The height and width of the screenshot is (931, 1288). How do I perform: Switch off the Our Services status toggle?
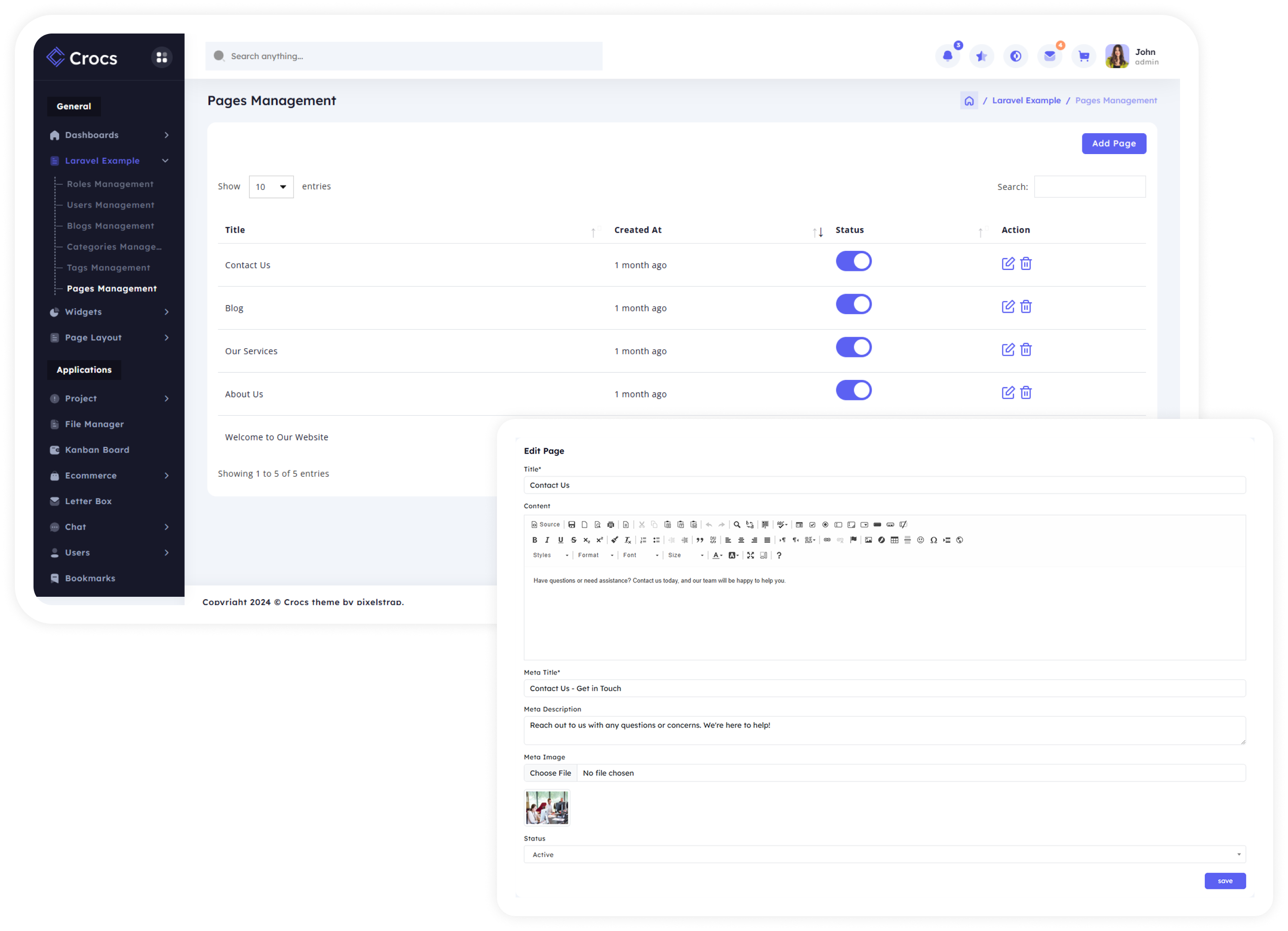[853, 347]
